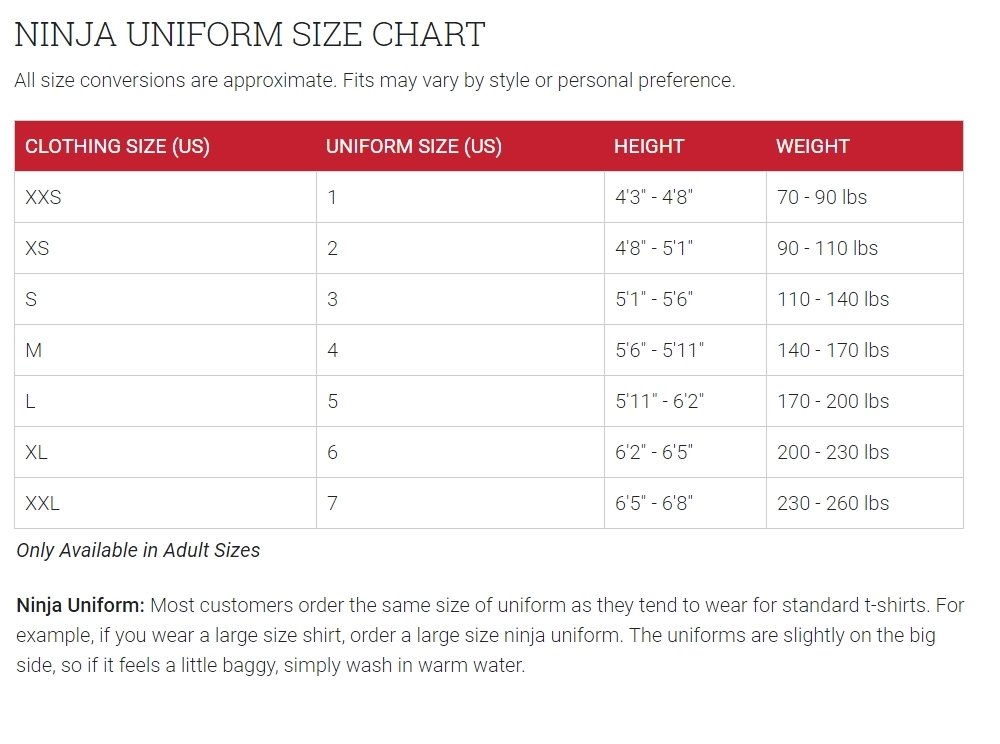Click the XXS clothing size cell
Screen dimensions: 1000x744
click(x=43, y=197)
